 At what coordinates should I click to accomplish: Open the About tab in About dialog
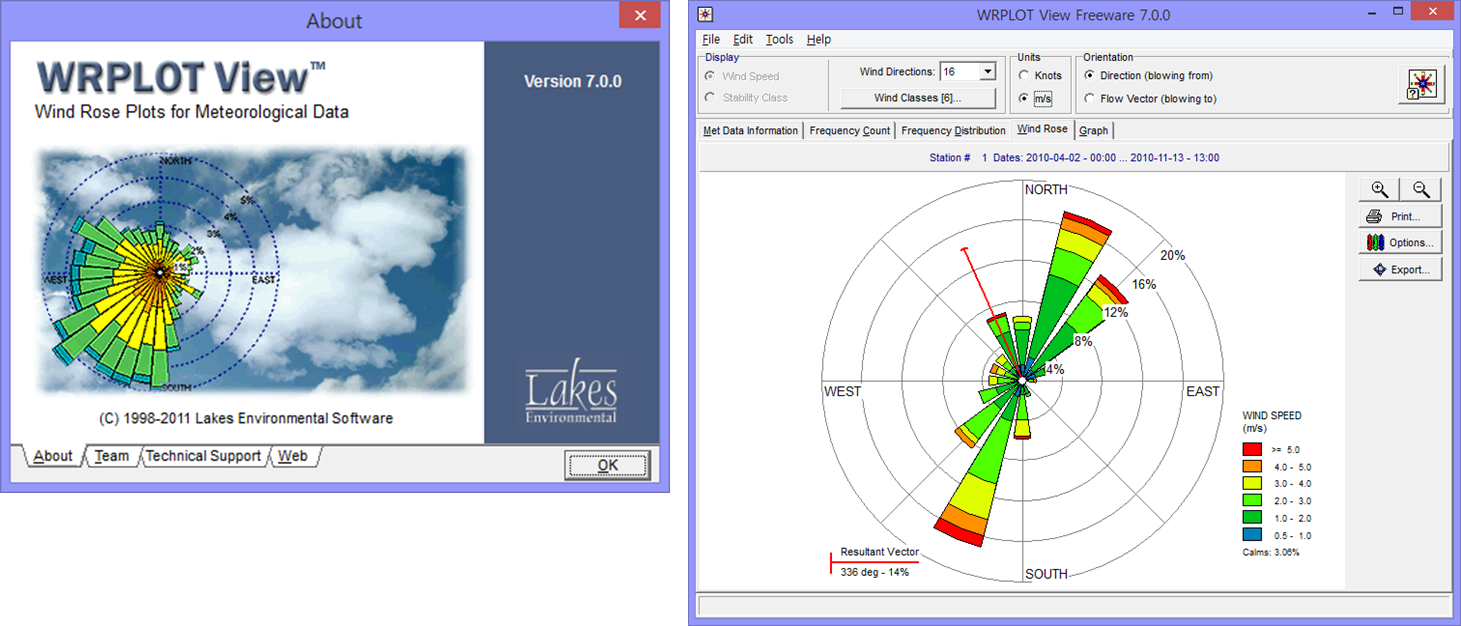(x=53, y=456)
